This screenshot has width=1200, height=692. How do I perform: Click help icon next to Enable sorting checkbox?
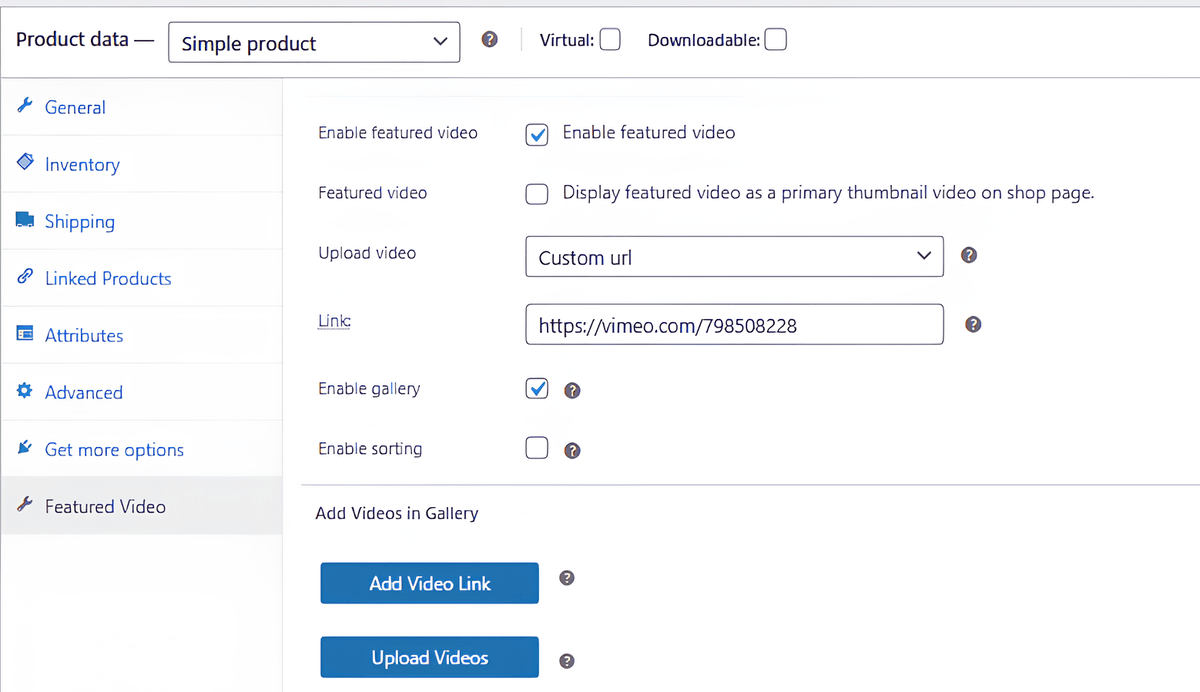pyautogui.click(x=572, y=450)
